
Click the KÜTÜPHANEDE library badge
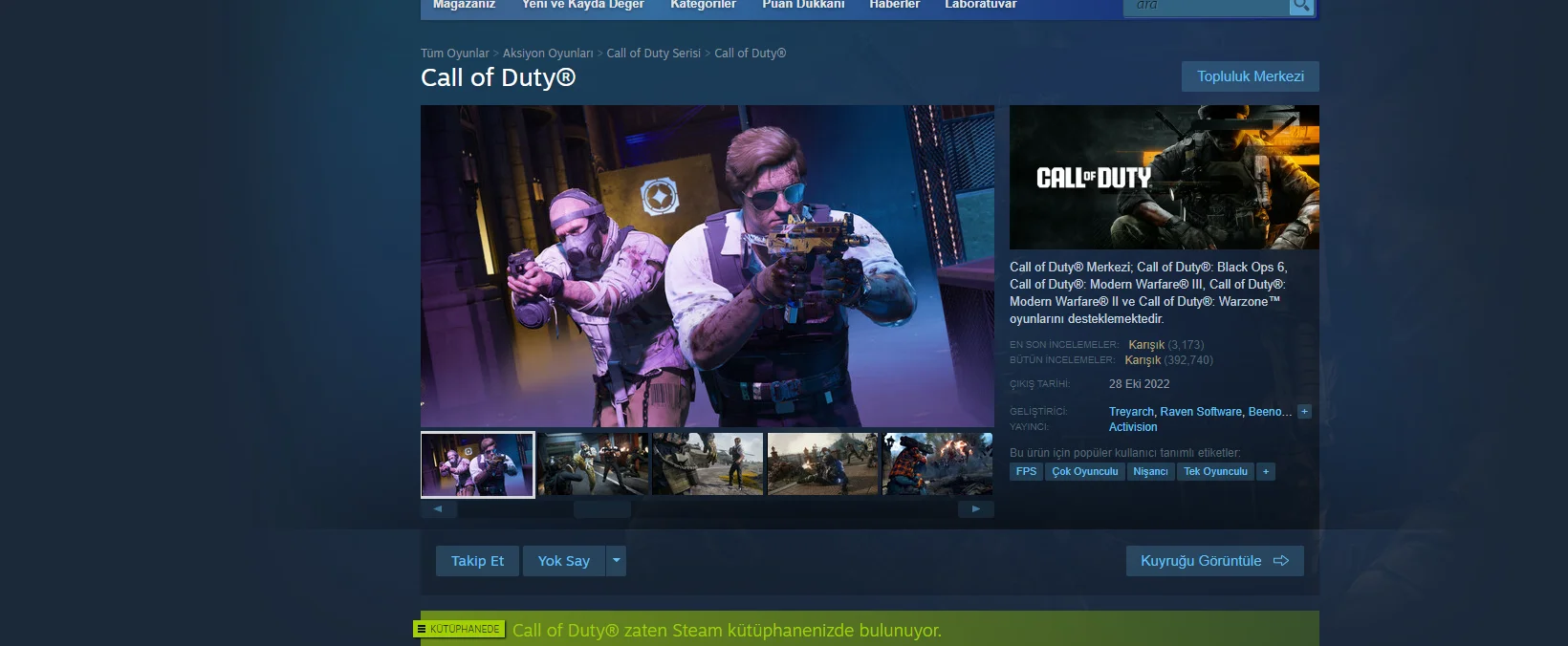(459, 629)
